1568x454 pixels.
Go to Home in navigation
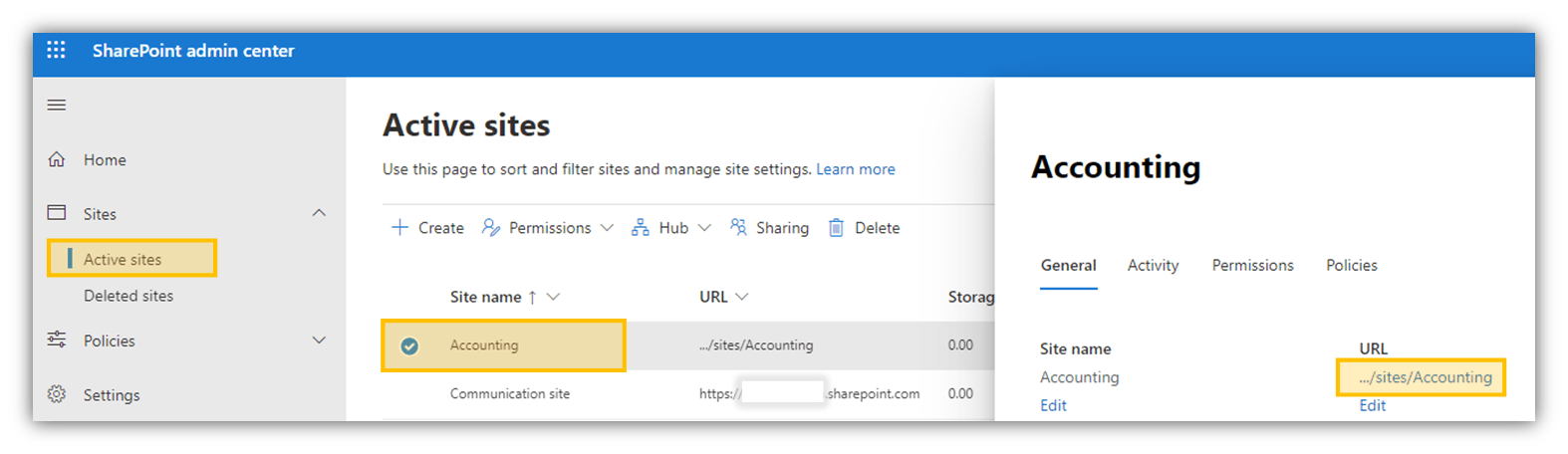click(105, 159)
